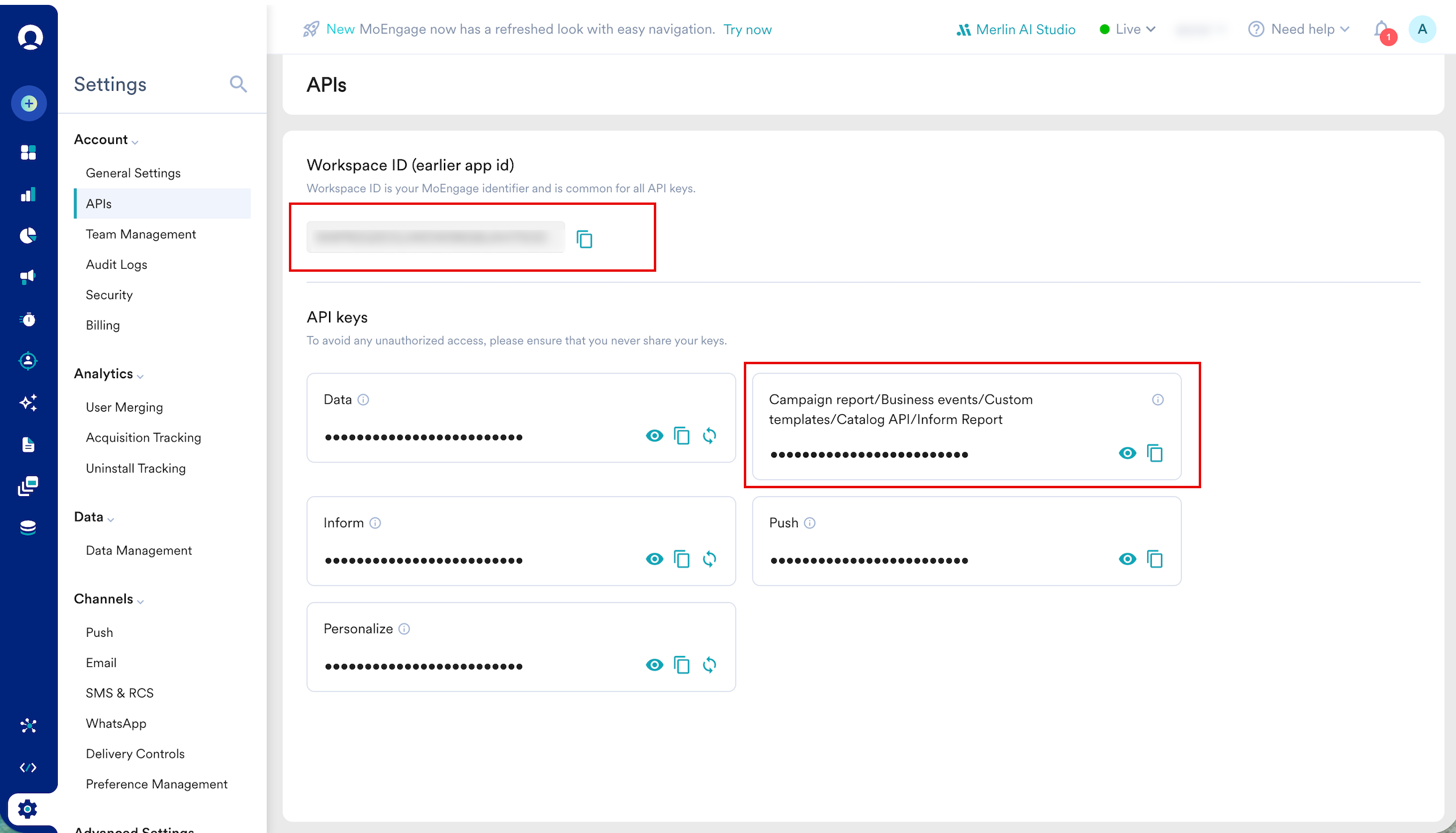
Task: Regenerate the Data API key
Action: pyautogui.click(x=710, y=436)
